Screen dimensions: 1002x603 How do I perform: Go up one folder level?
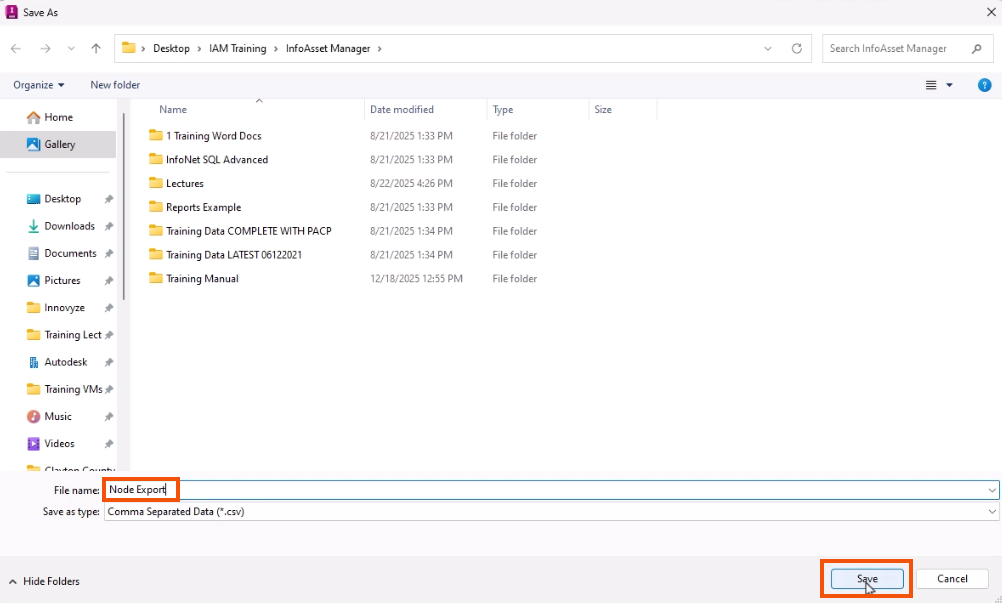tap(95, 48)
